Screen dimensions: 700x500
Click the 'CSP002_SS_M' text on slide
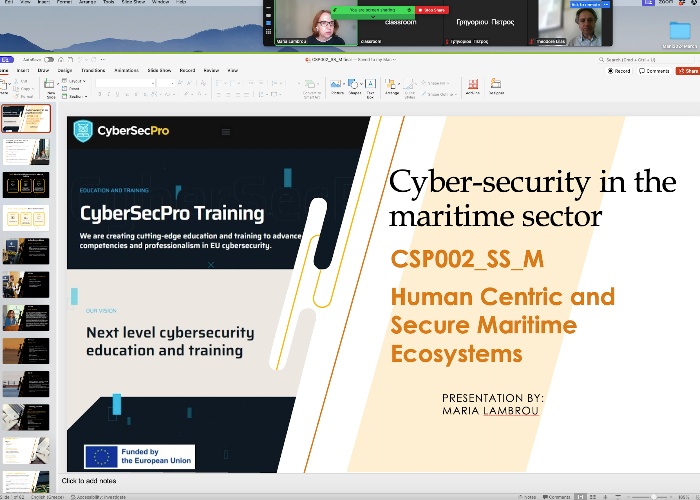point(467,259)
